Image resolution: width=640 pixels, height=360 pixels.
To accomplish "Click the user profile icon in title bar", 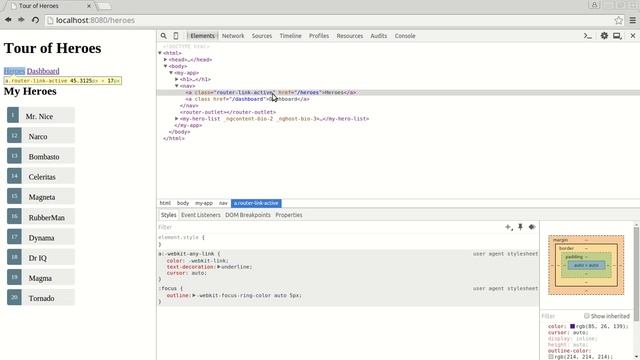I will (594, 5).
